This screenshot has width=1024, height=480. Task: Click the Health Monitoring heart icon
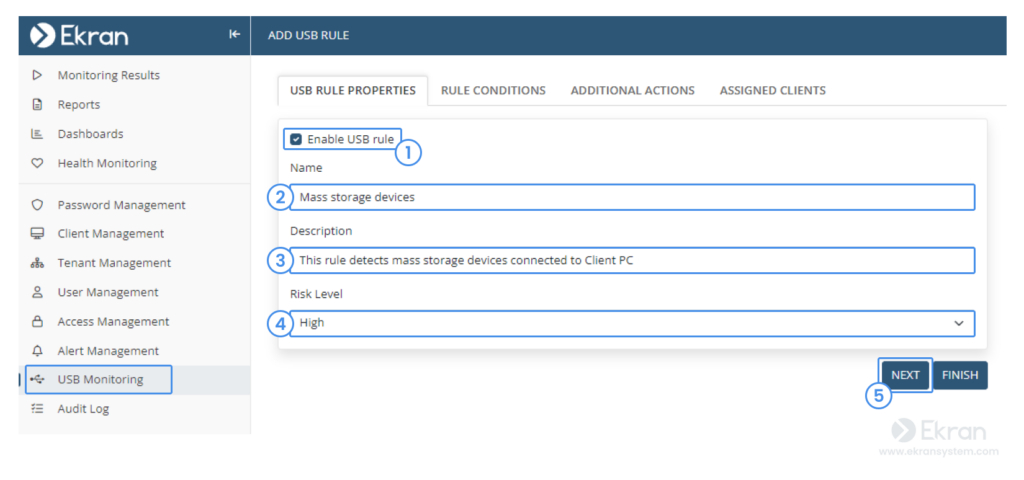(x=37, y=163)
